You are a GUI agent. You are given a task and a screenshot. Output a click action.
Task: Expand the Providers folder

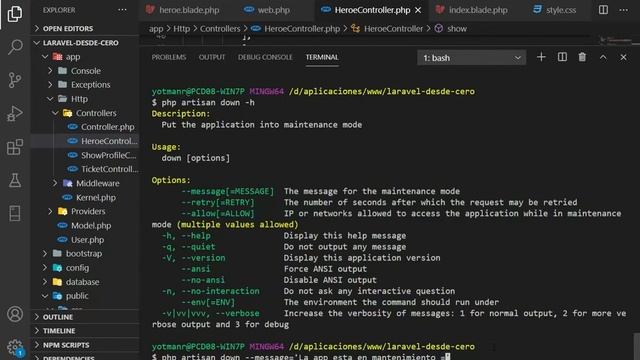85,211
